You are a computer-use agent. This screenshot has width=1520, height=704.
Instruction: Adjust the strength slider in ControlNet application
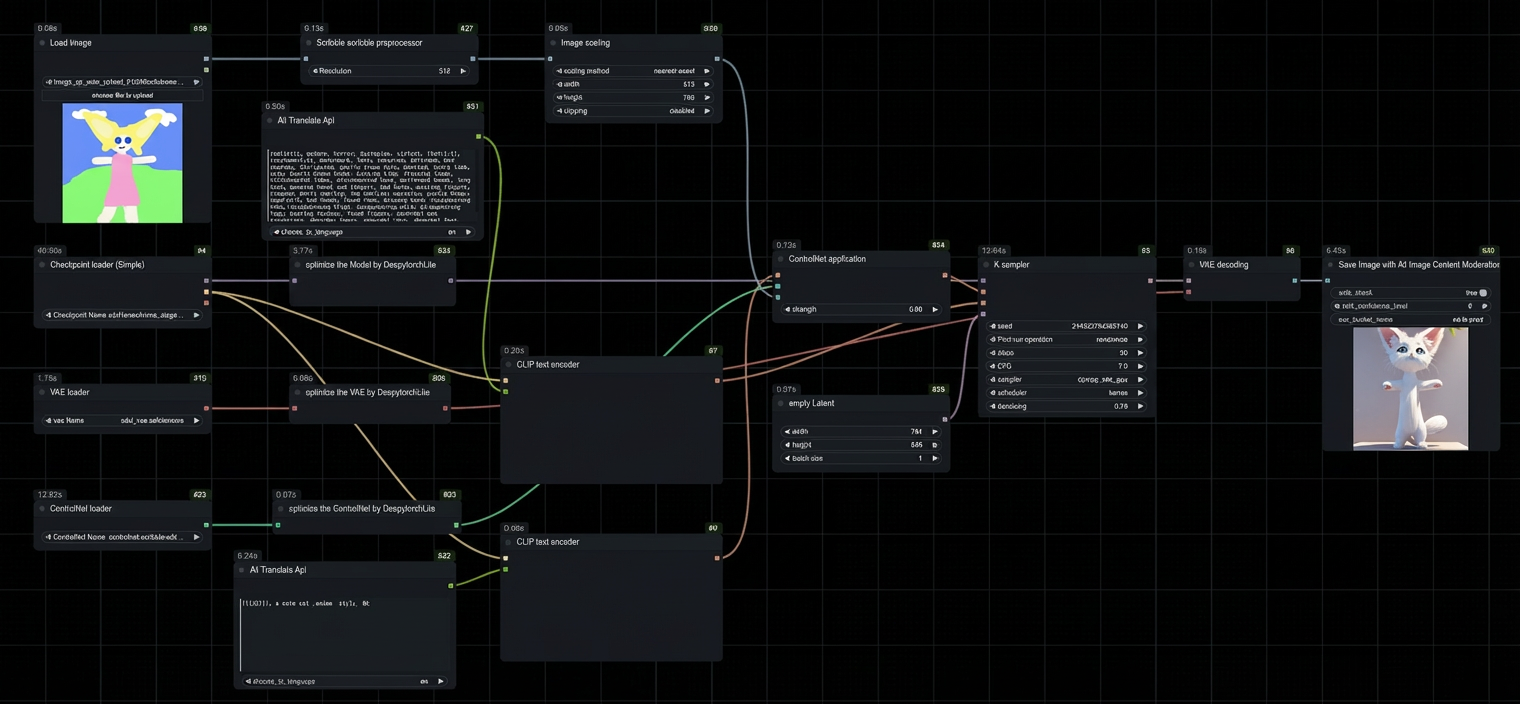[861, 310]
